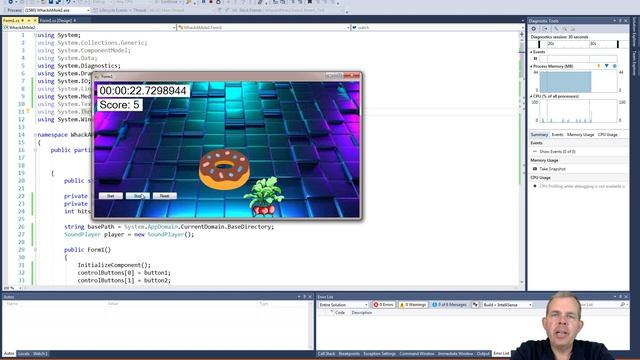Click the Take Snapshot camera icon
Viewport: 640px width, 360px height.
coord(535,169)
